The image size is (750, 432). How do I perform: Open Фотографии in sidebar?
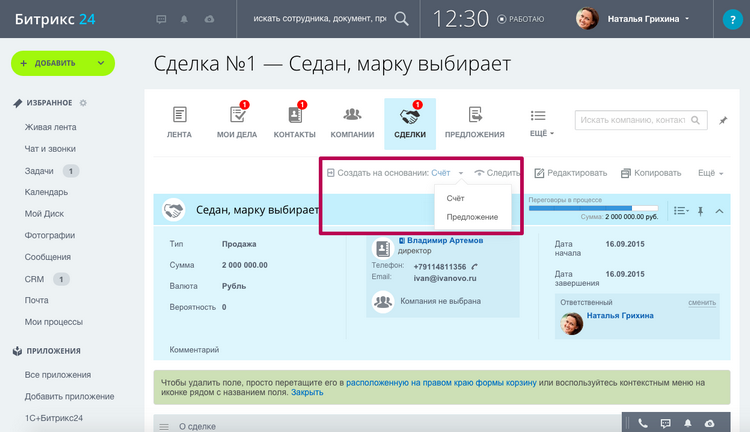50,235
